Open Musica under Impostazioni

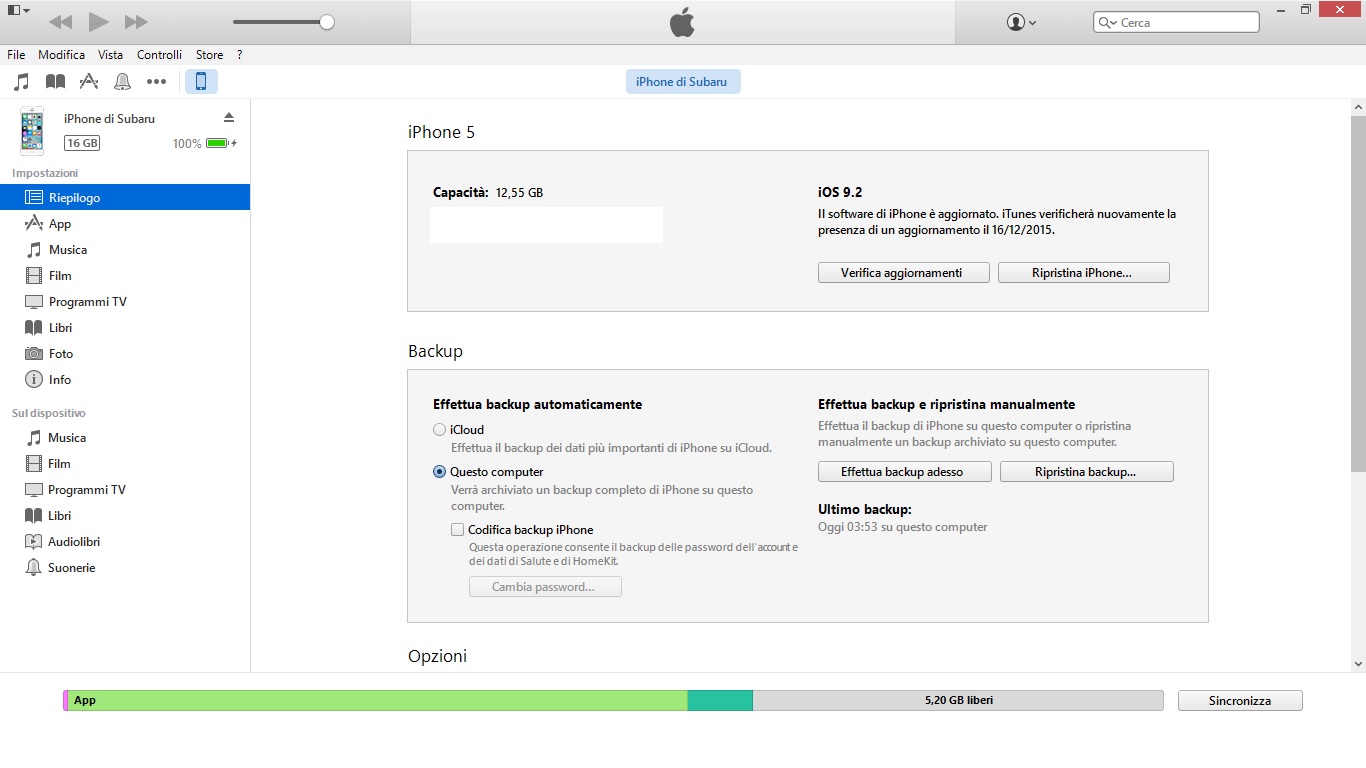[x=125, y=250]
